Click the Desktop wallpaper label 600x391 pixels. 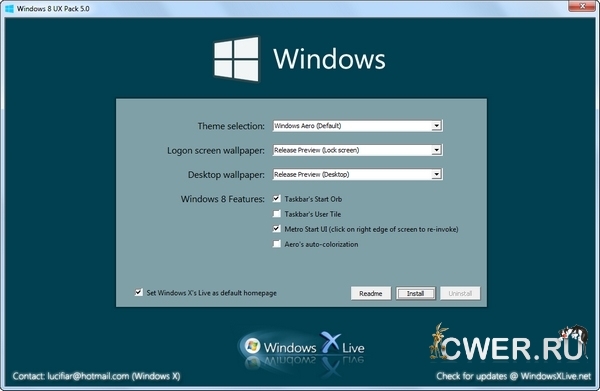tap(226, 175)
